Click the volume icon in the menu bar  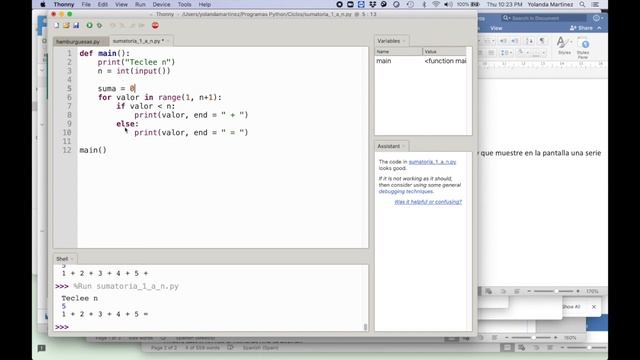coord(448,4)
